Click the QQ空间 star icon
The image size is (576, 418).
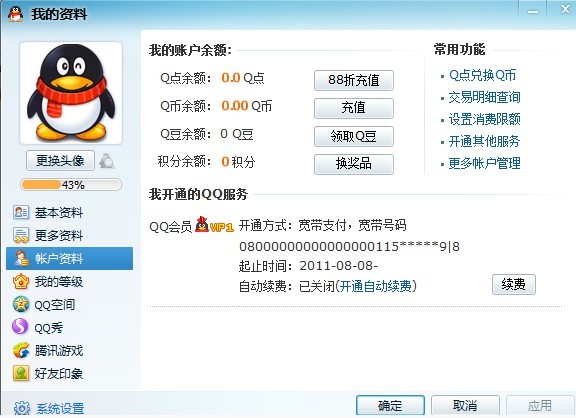click(21, 304)
